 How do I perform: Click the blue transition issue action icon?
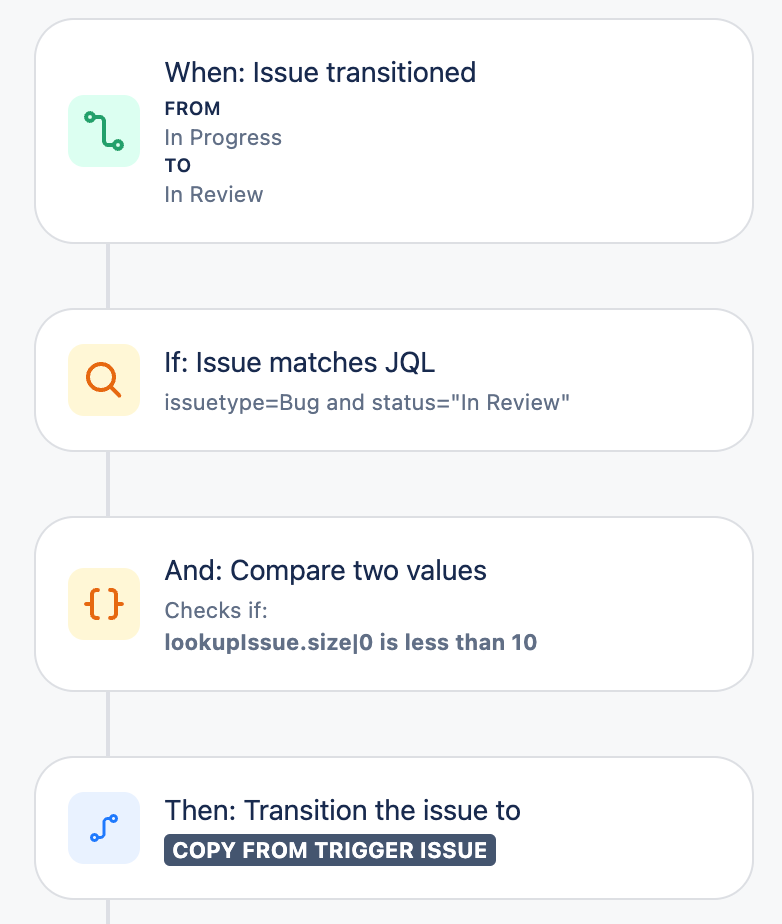104,827
